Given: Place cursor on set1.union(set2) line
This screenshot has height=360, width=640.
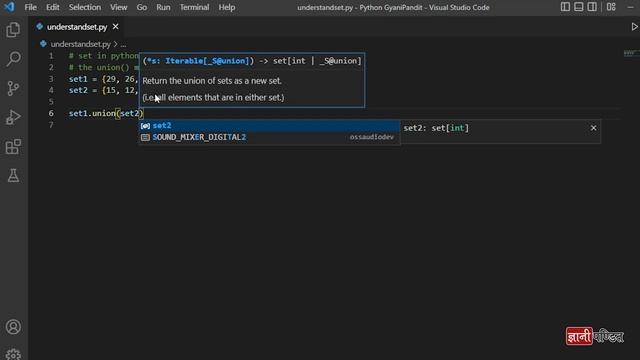Looking at the screenshot, I should click(106, 113).
